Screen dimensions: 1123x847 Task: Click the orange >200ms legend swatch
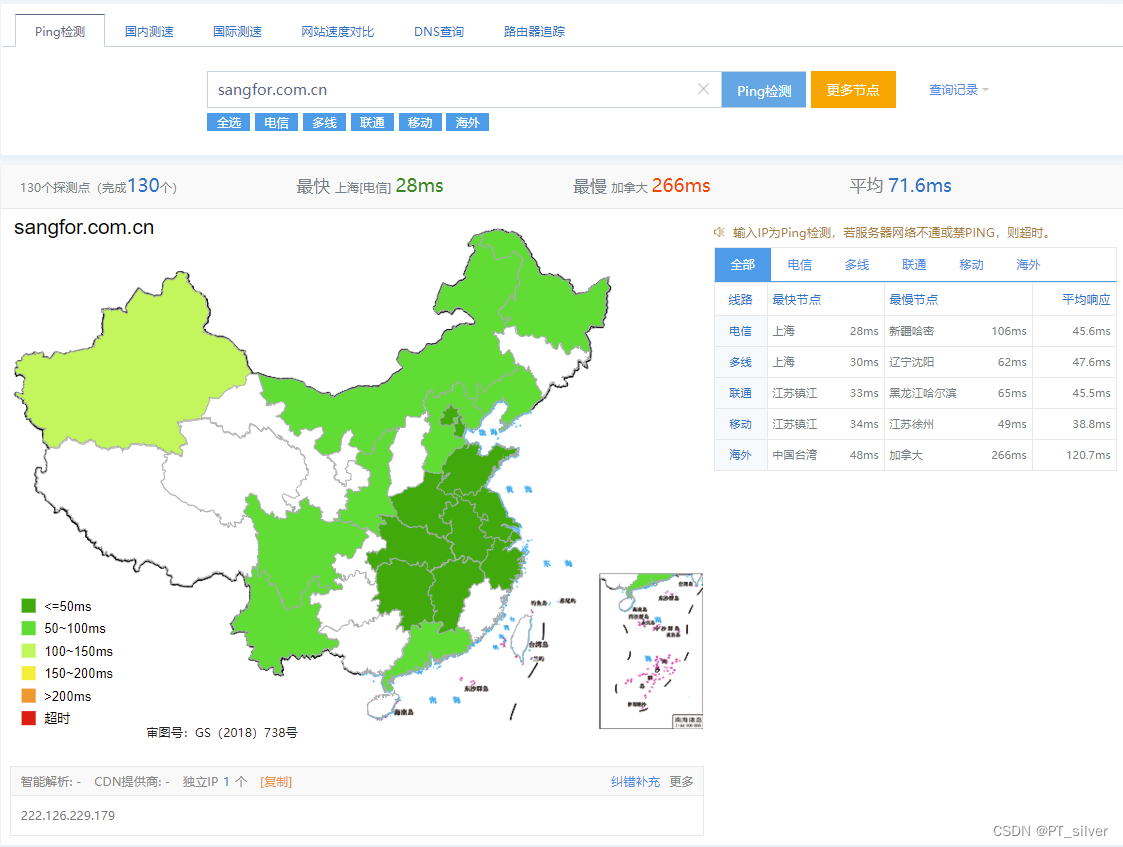[x=29, y=696]
